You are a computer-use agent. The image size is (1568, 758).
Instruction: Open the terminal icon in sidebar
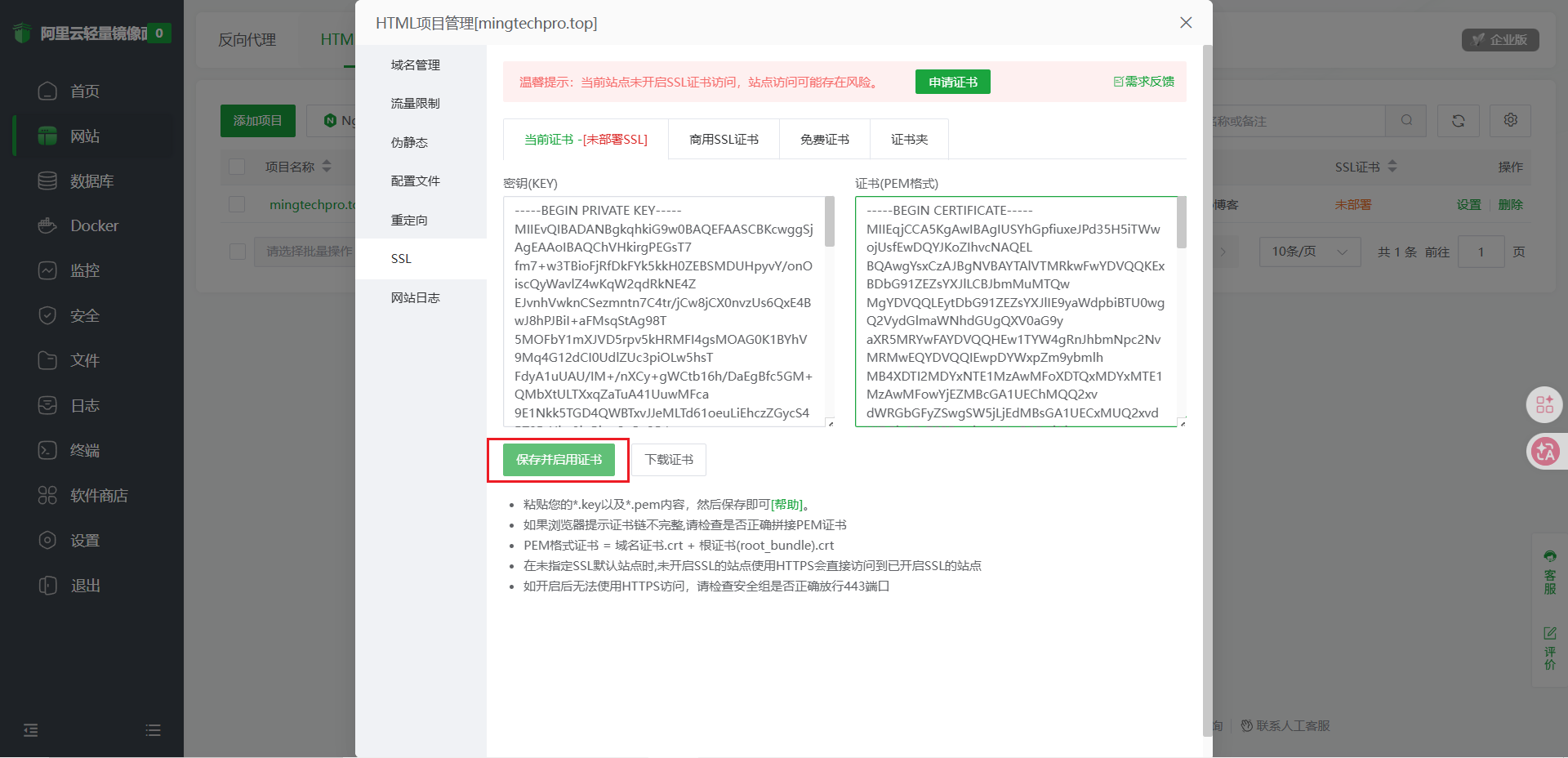tap(47, 450)
